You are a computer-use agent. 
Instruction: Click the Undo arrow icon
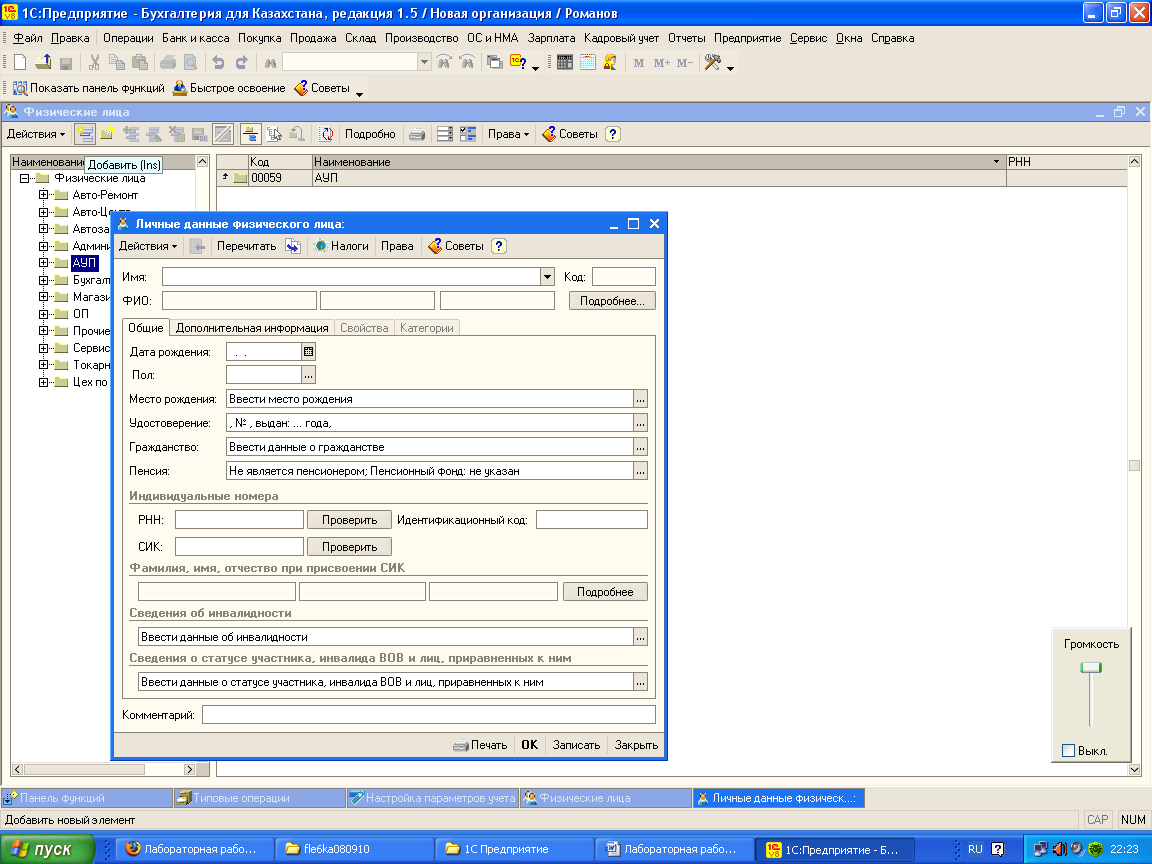(218, 63)
